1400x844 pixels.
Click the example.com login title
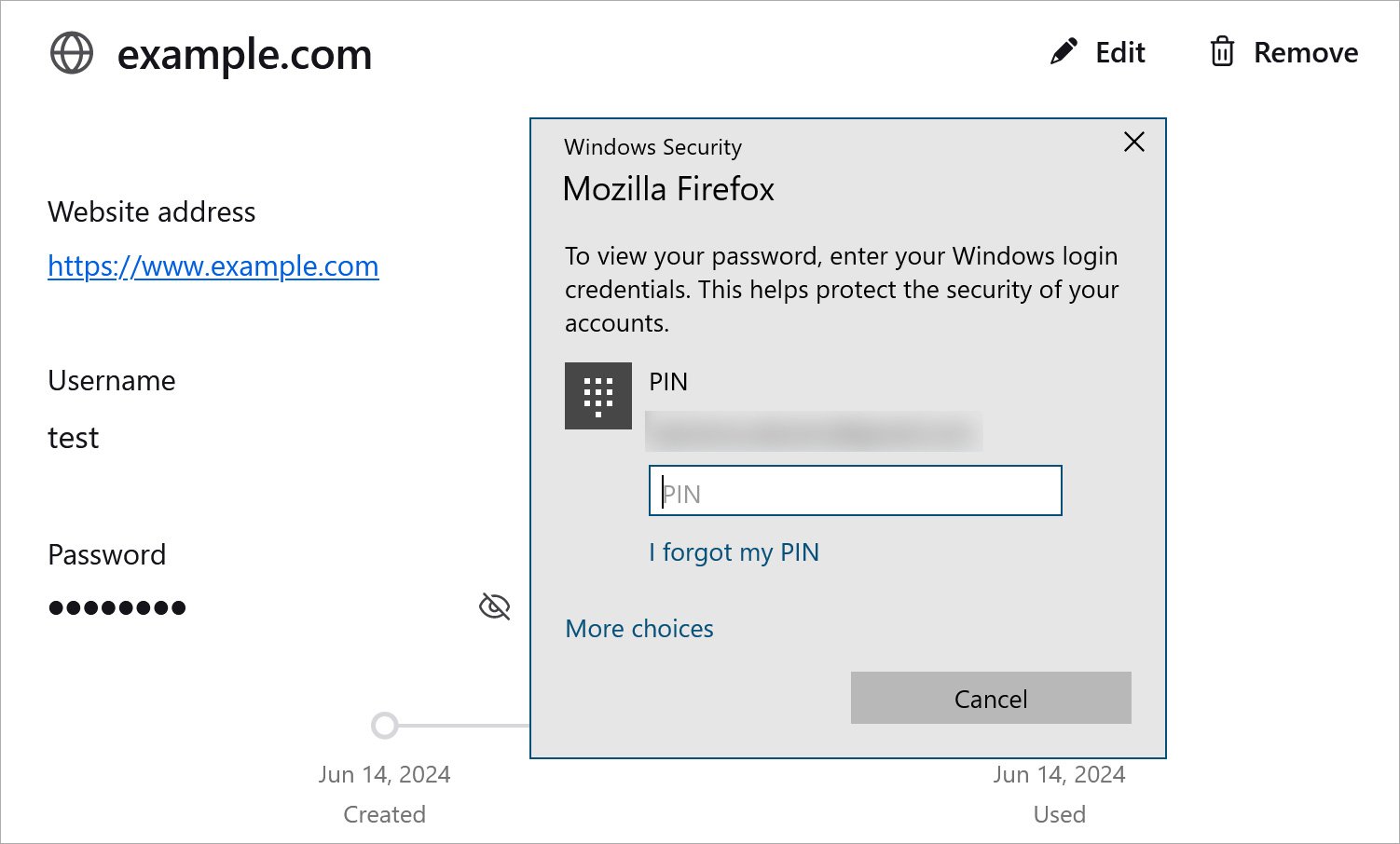[x=244, y=55]
